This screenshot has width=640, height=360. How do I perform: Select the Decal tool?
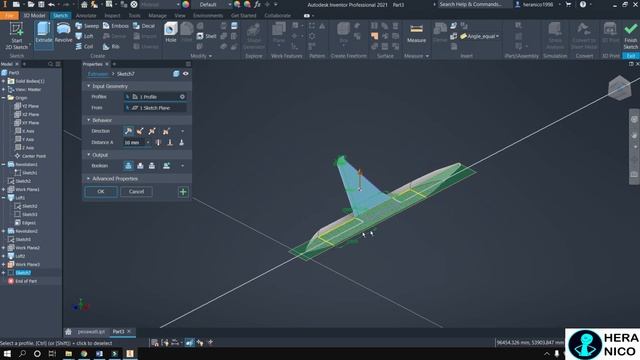(x=144, y=26)
